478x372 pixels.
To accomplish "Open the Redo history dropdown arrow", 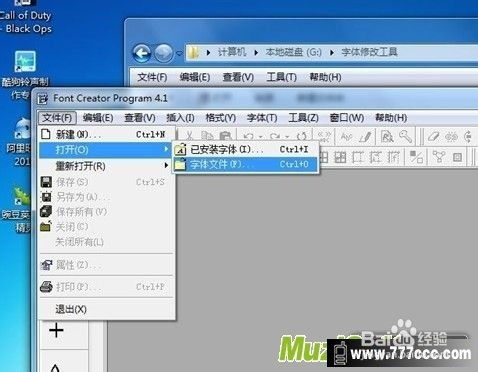I will click(287, 137).
